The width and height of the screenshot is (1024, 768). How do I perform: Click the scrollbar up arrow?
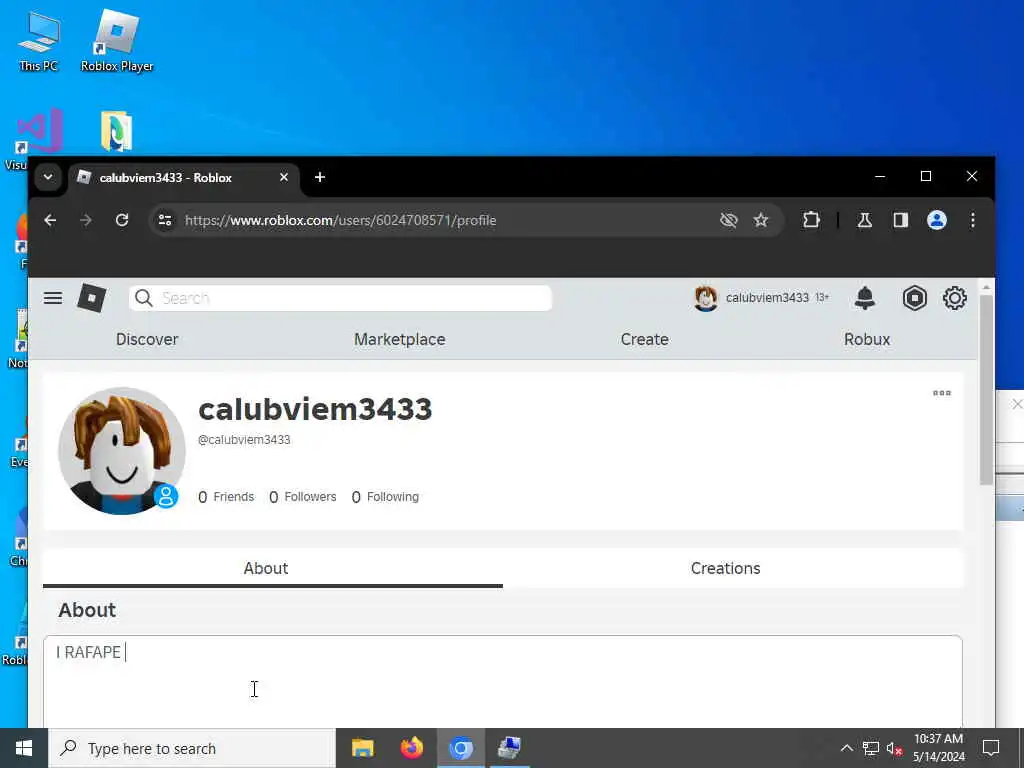click(986, 286)
